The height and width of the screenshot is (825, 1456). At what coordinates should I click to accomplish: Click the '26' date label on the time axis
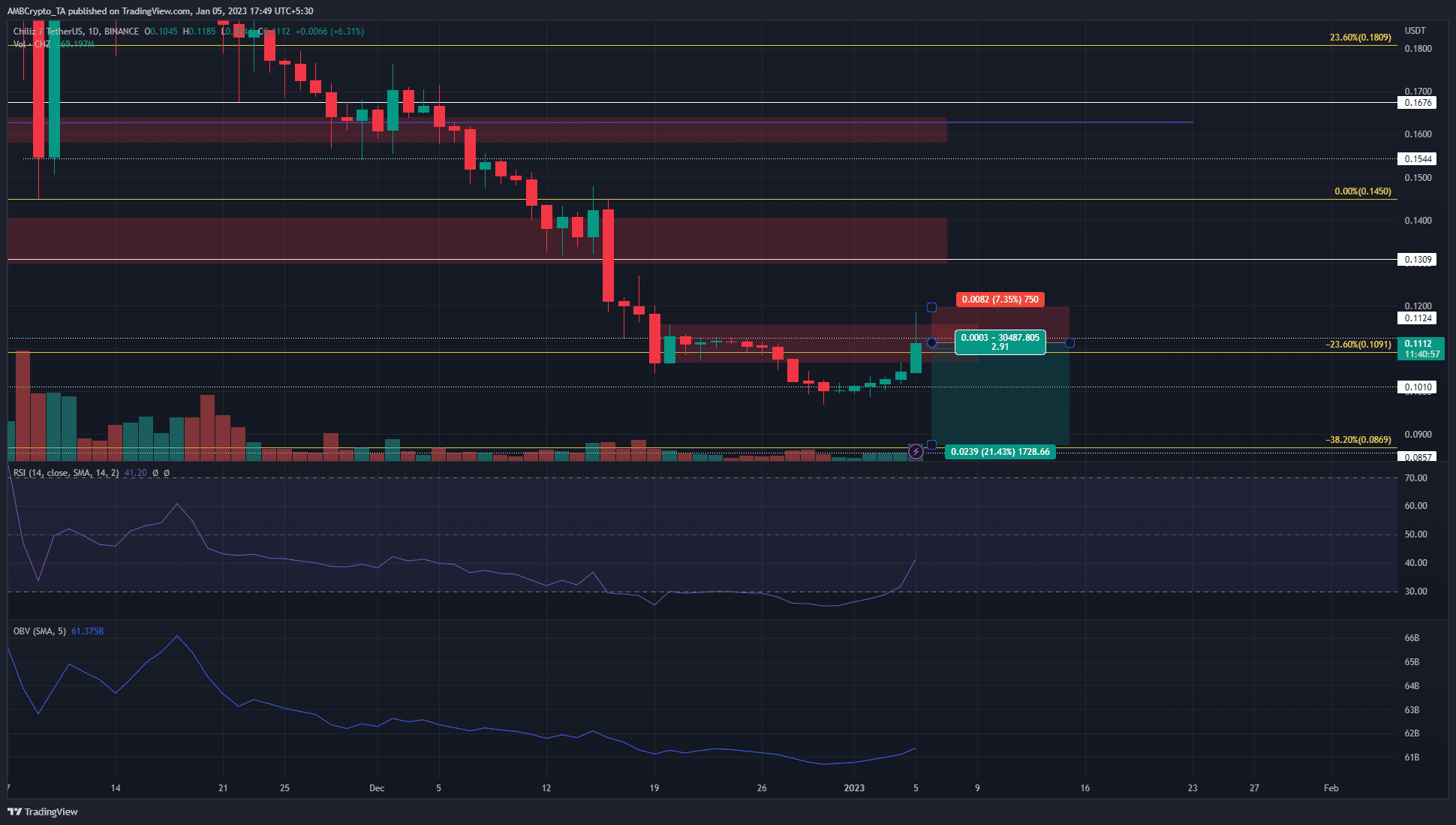pos(762,788)
